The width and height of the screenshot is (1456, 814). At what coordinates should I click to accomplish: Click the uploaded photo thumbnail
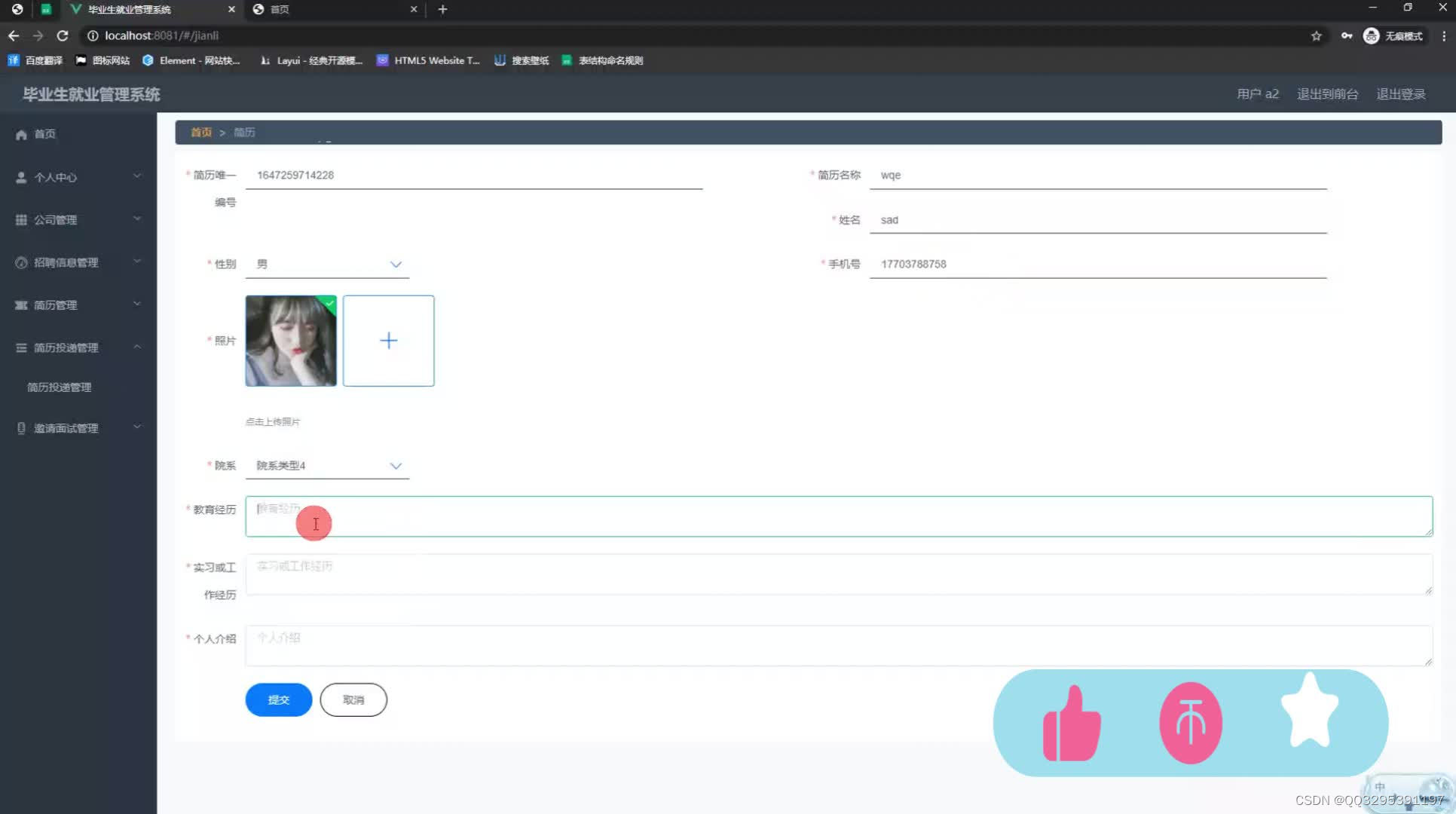point(291,341)
